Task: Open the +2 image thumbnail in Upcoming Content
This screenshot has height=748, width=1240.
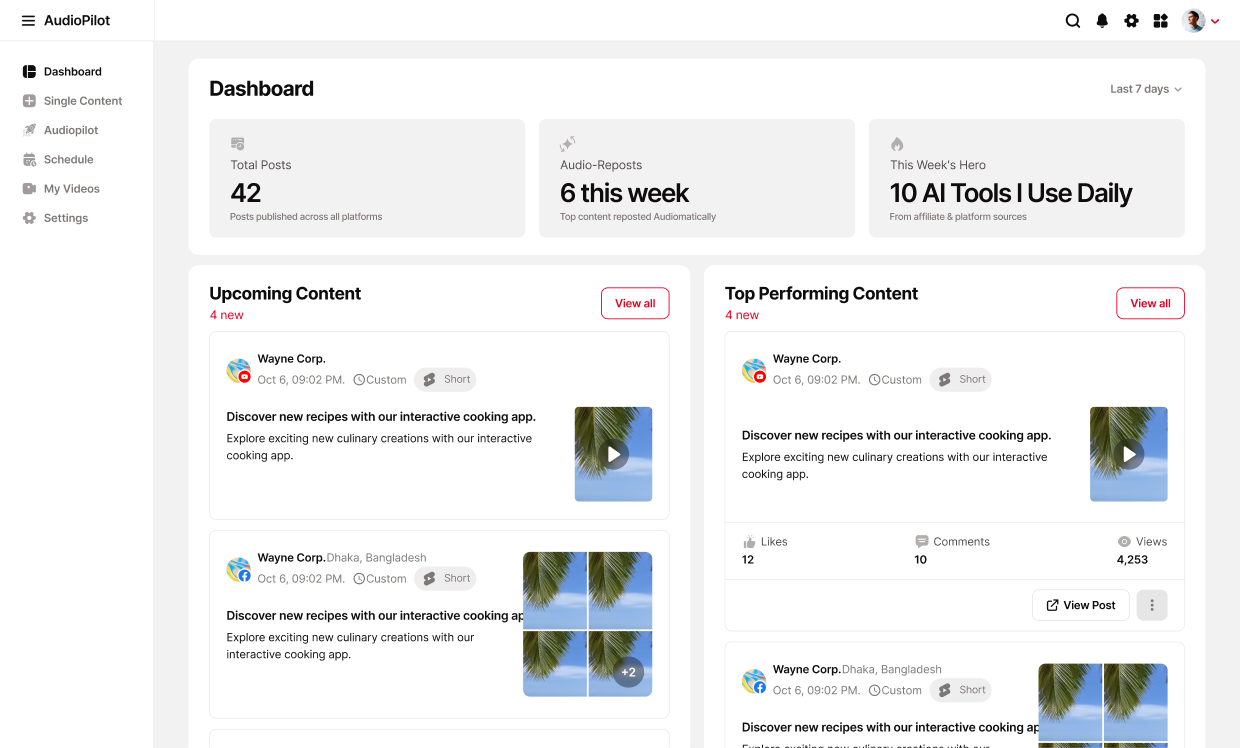Action: point(628,672)
